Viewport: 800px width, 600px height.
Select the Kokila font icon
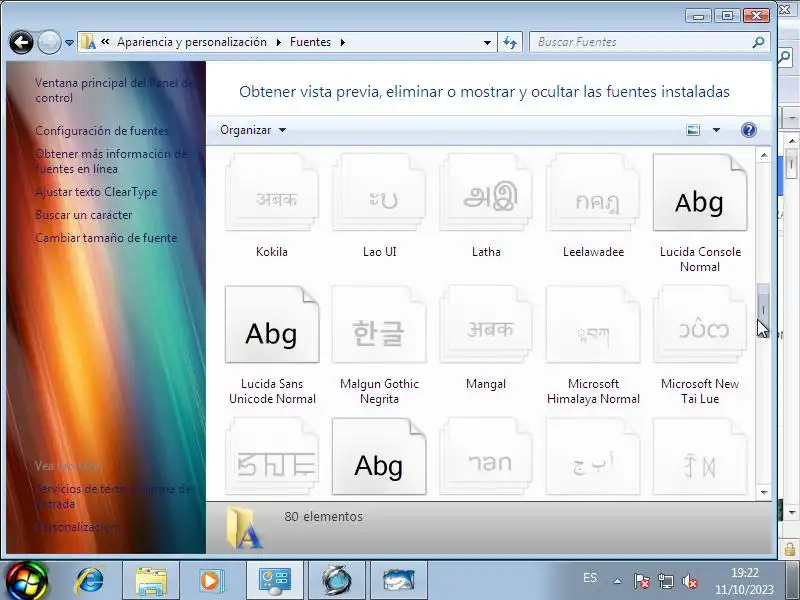coord(272,193)
